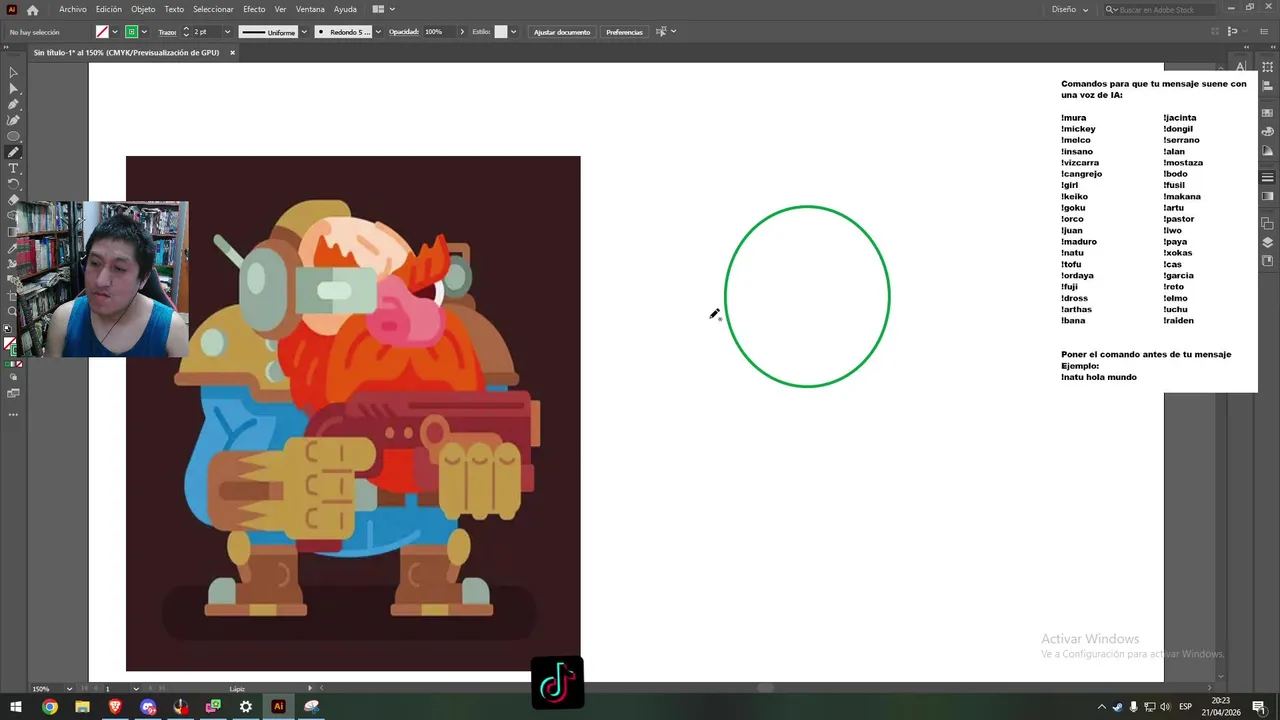Viewport: 1280px width, 720px height.
Task: Open the Color Guide panel icon
Action: 1267,150
